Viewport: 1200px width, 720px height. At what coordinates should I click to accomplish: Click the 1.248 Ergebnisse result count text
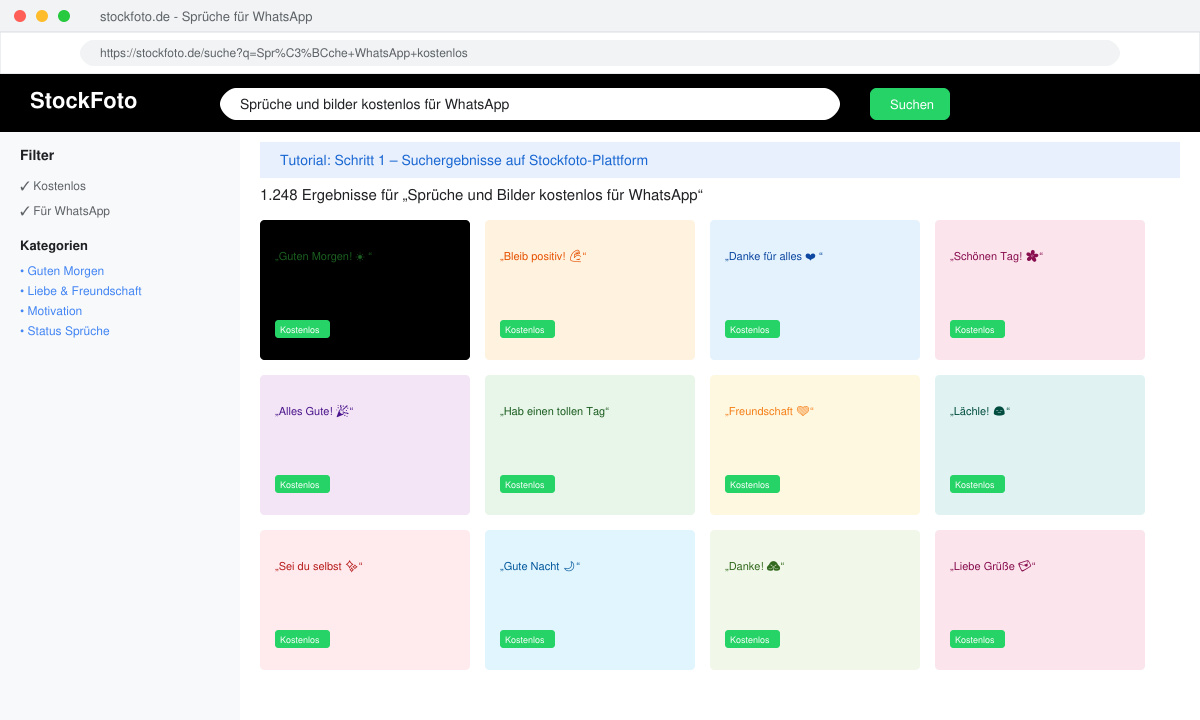482,195
